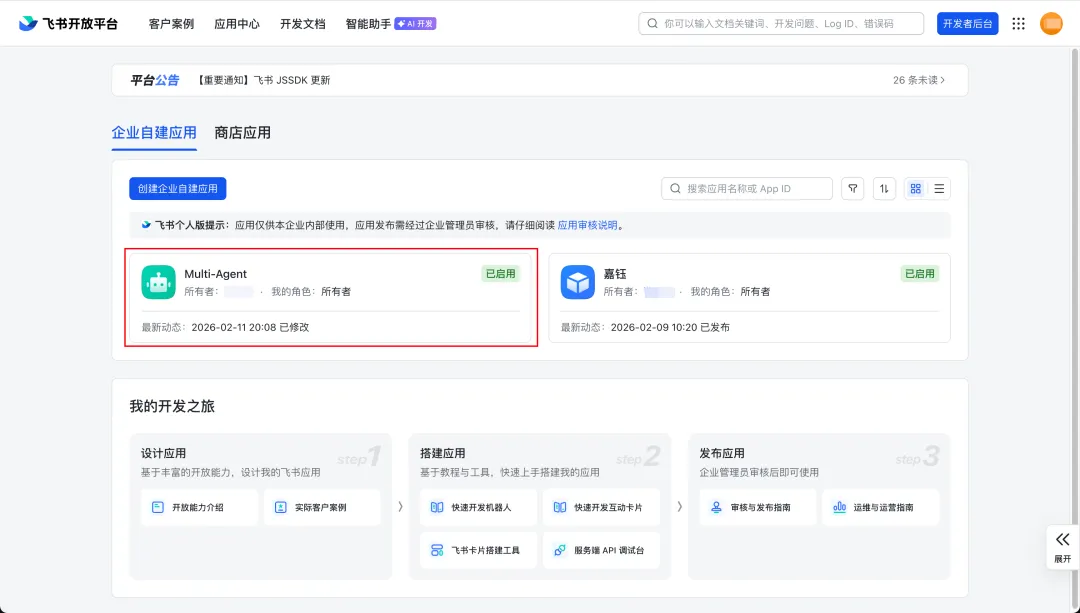The height and width of the screenshot is (613, 1080).
Task: Click the 搭建应用 step heading
Action: pyautogui.click(x=443, y=453)
